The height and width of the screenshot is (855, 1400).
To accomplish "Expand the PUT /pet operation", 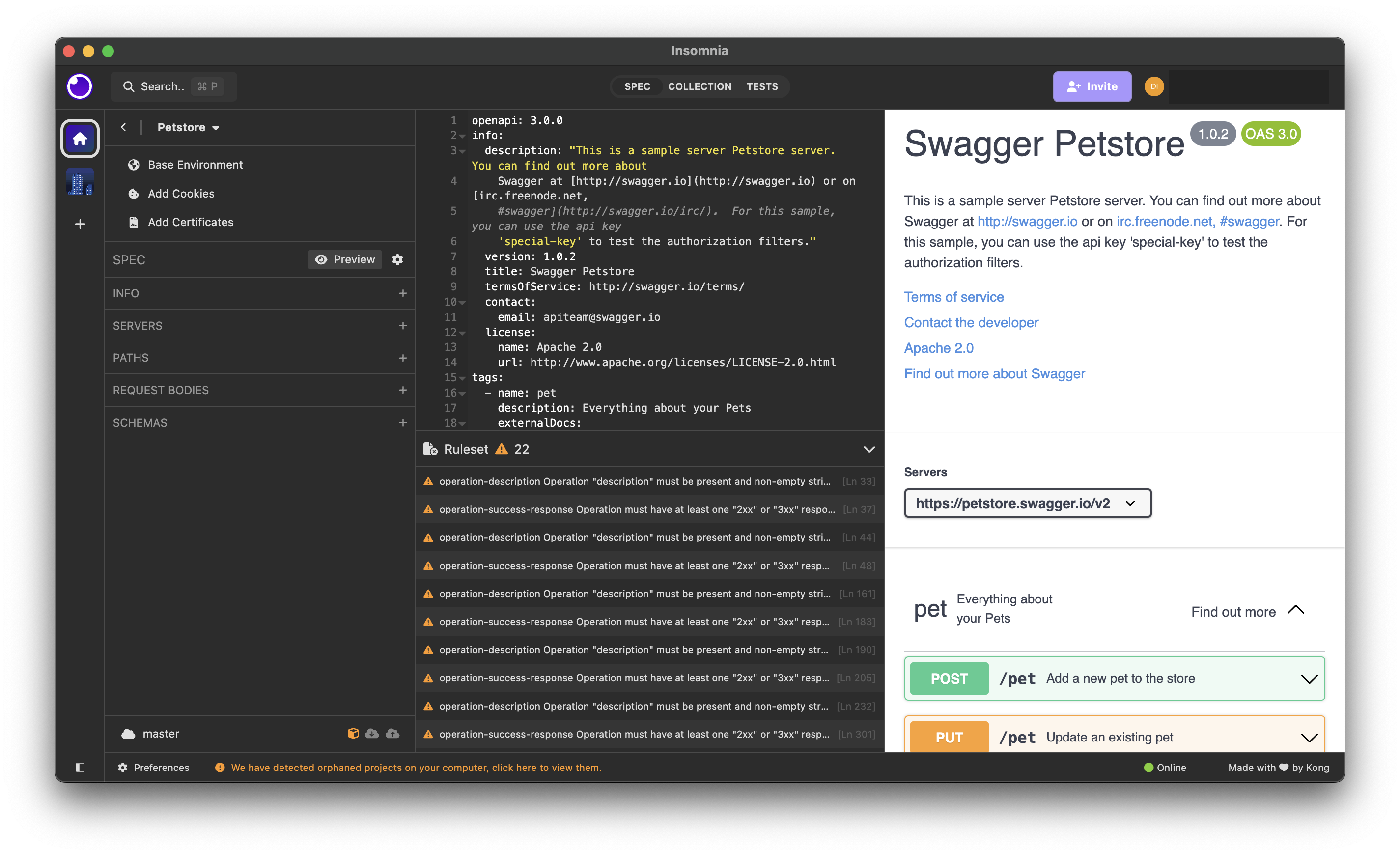I will (1114, 735).
